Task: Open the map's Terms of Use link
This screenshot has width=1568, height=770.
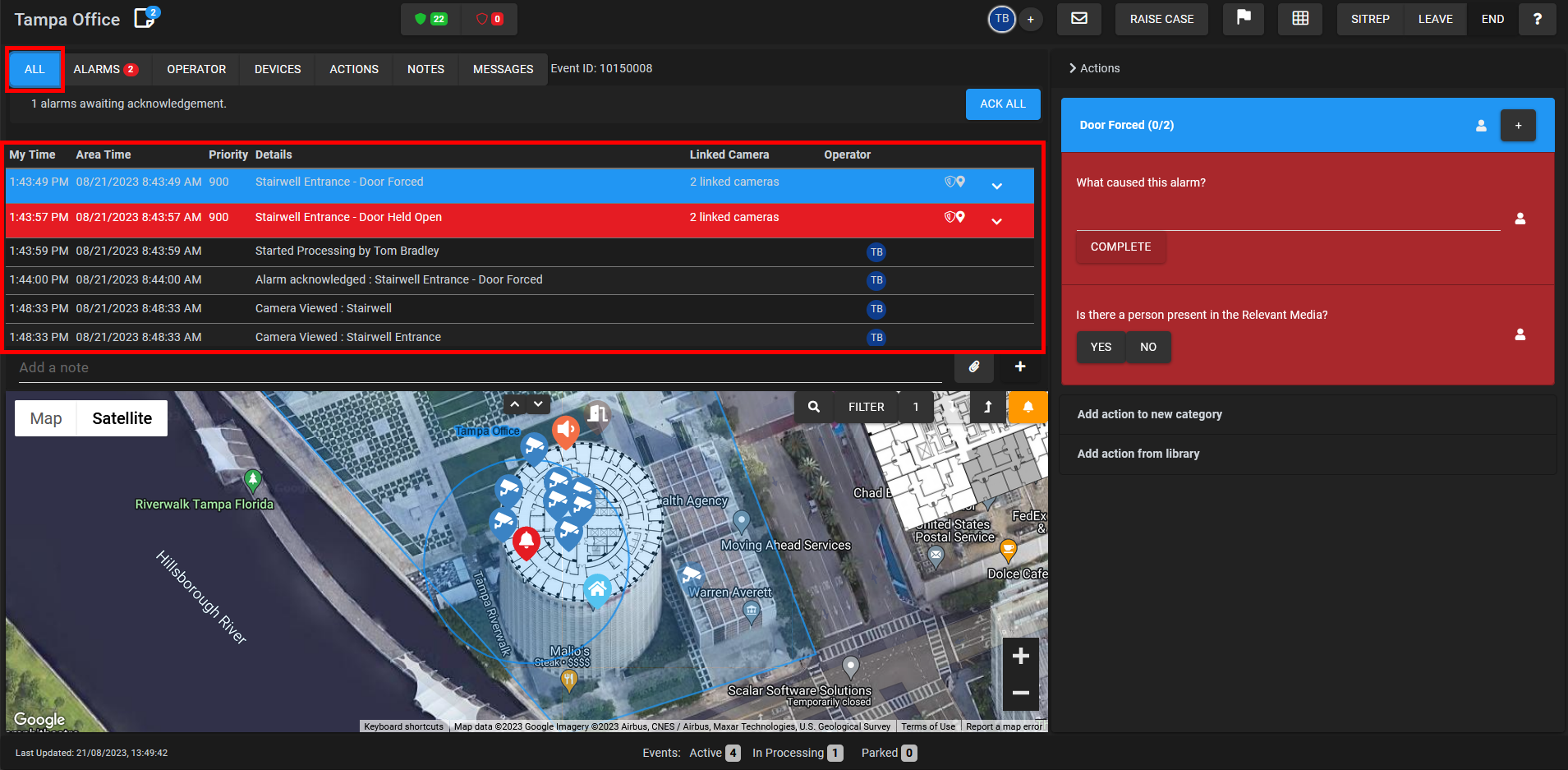Action: coord(928,726)
